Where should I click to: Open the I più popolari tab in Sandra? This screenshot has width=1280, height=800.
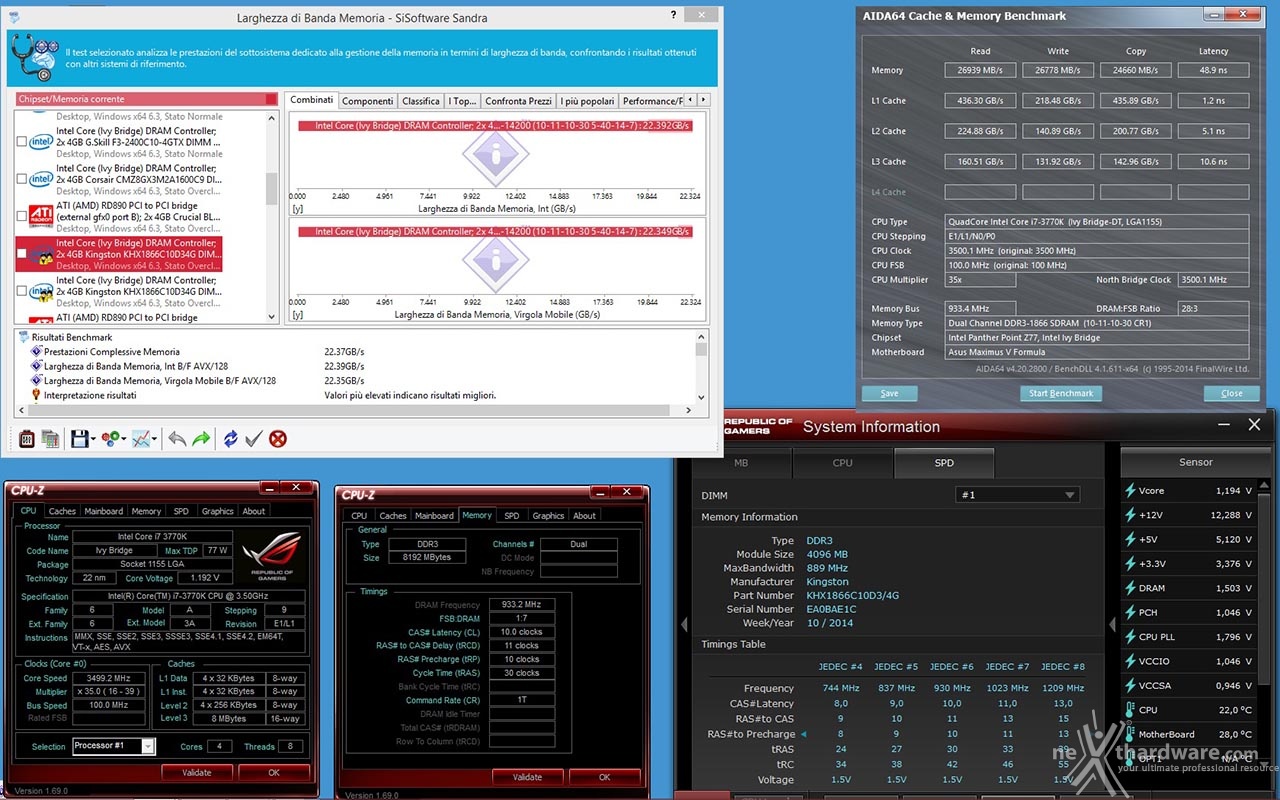point(587,101)
